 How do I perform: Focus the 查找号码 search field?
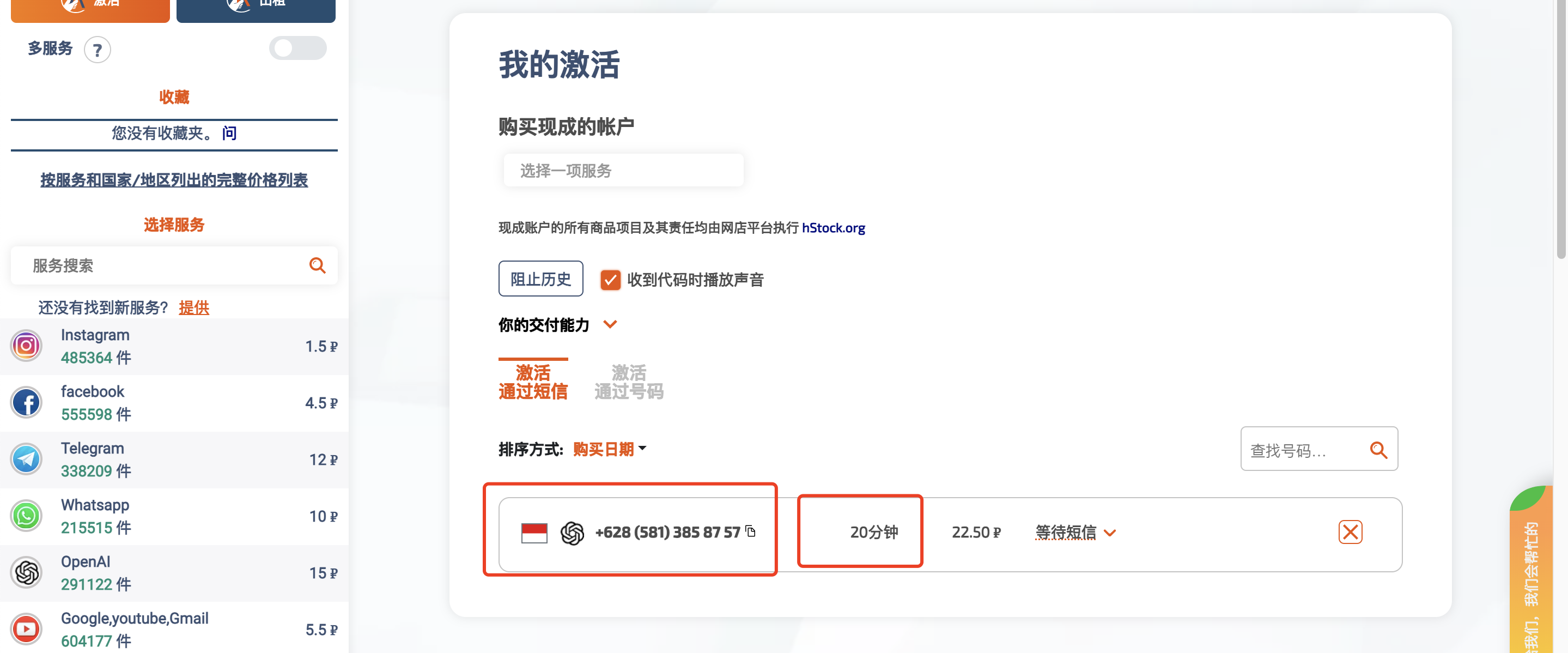1319,450
